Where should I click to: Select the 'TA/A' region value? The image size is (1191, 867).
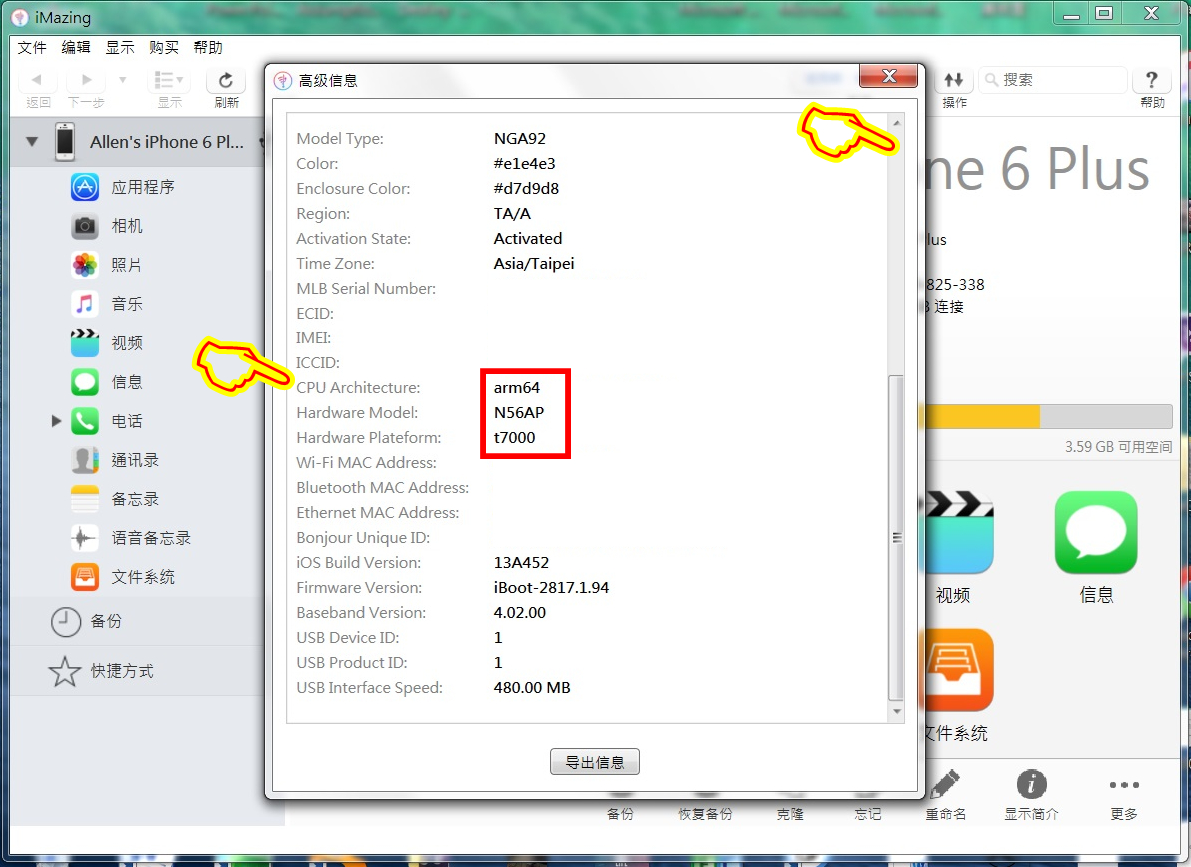512,214
